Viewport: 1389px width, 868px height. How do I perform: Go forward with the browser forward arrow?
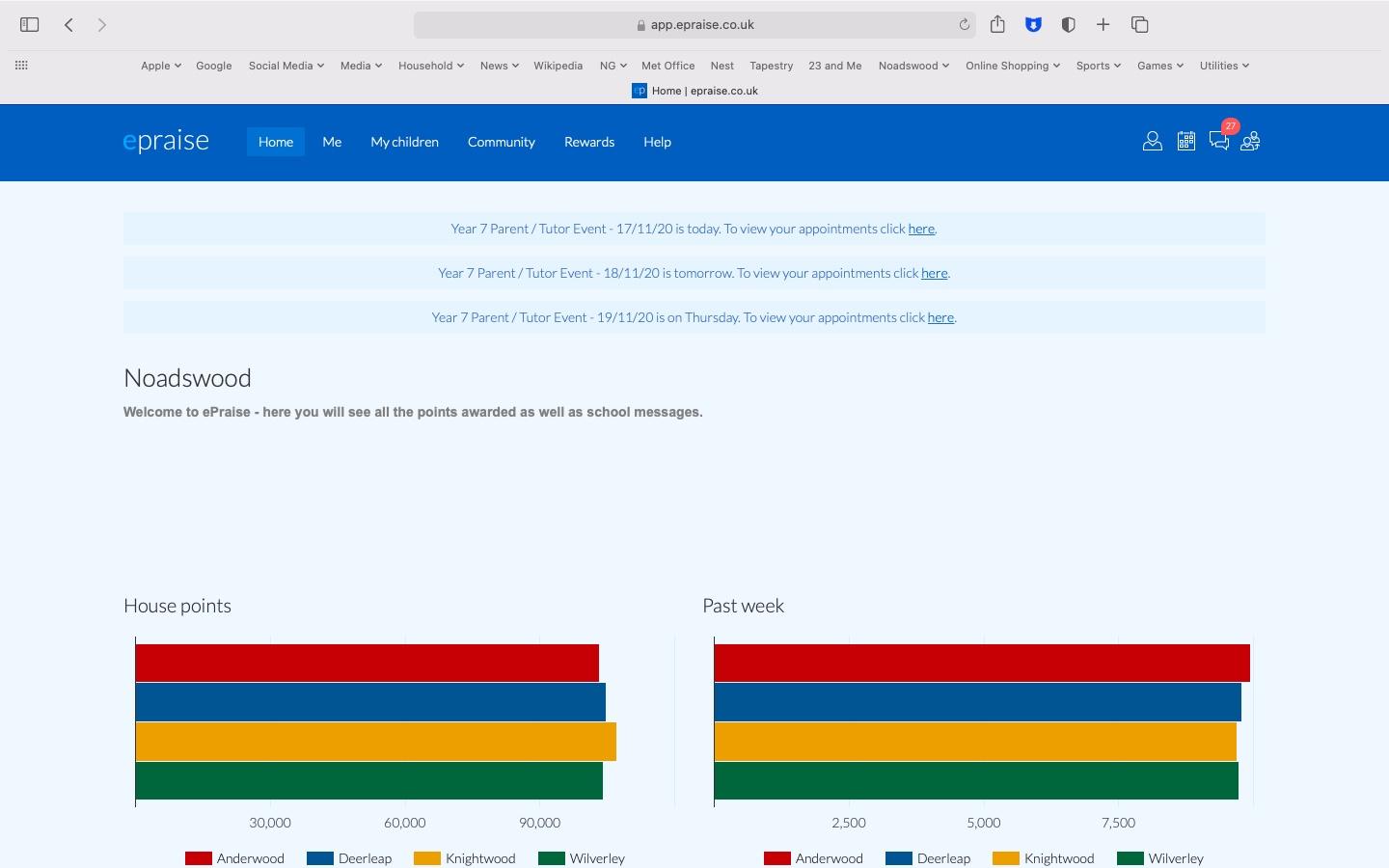point(101,24)
